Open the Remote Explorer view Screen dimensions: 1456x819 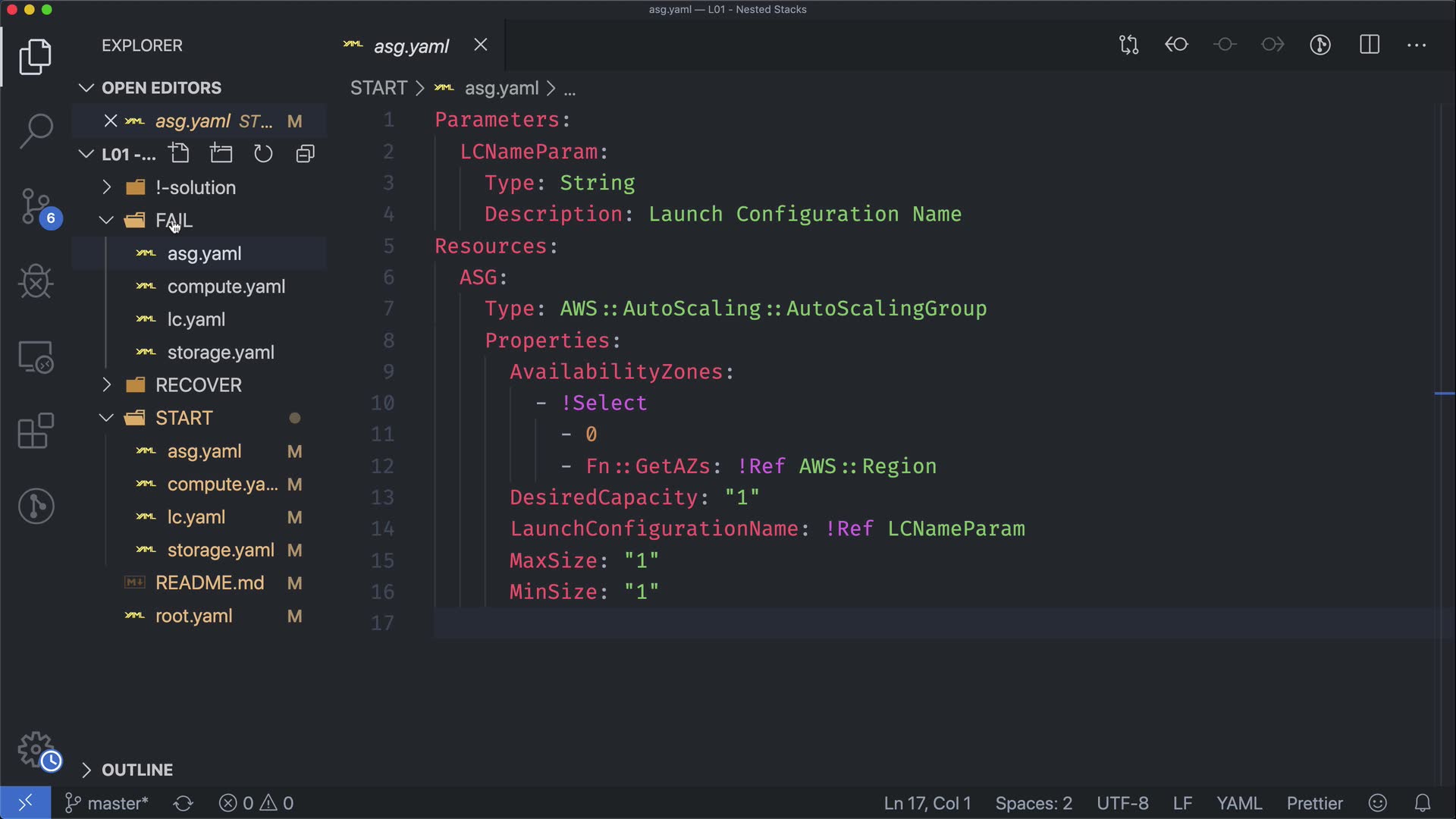(x=36, y=356)
